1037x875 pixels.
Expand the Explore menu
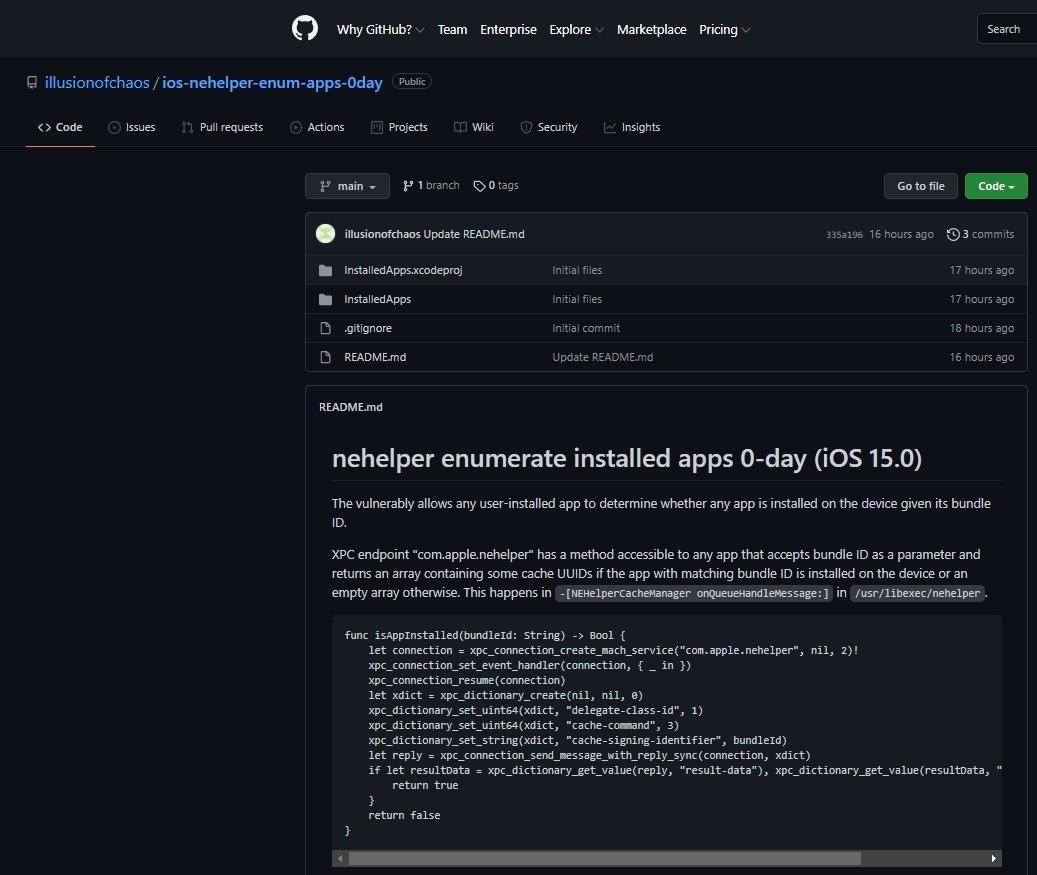pos(576,30)
